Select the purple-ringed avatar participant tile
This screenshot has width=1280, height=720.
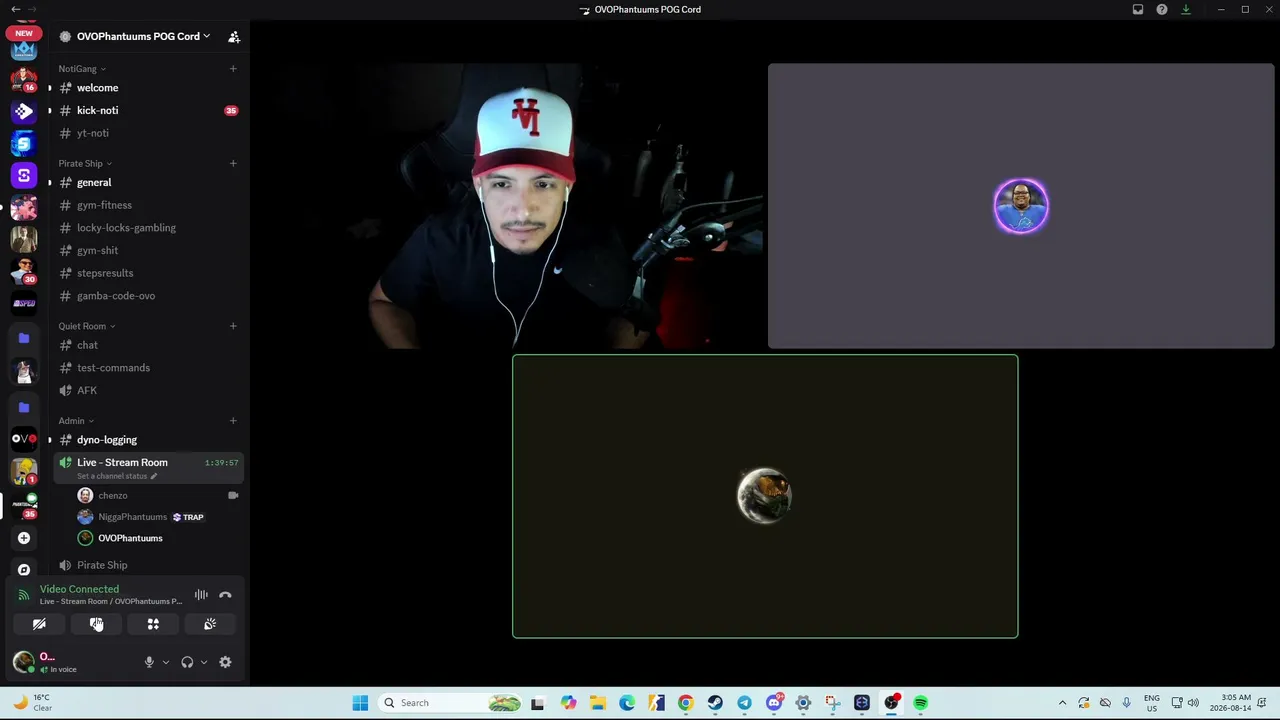point(1021,206)
